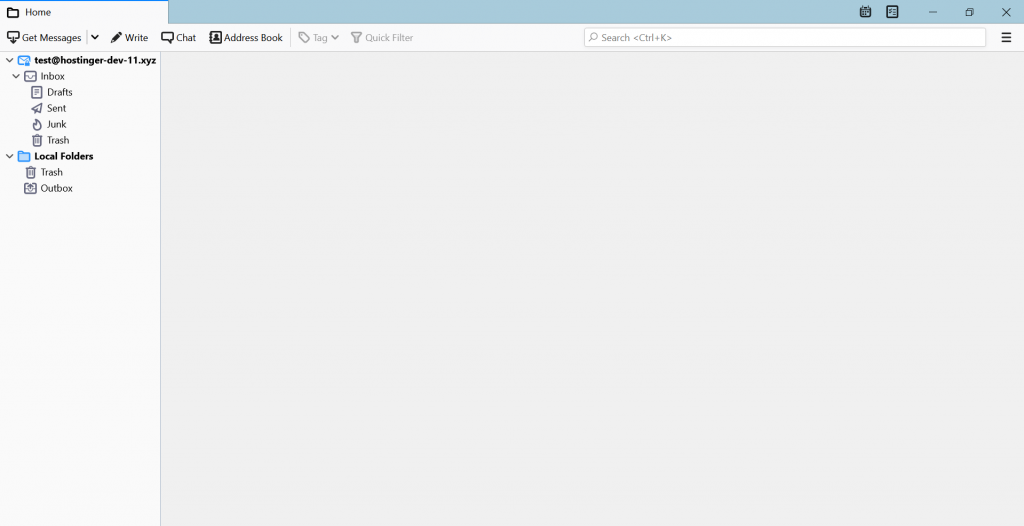Open the Address Book
Screen dimensions: 1024x526
[246, 38]
